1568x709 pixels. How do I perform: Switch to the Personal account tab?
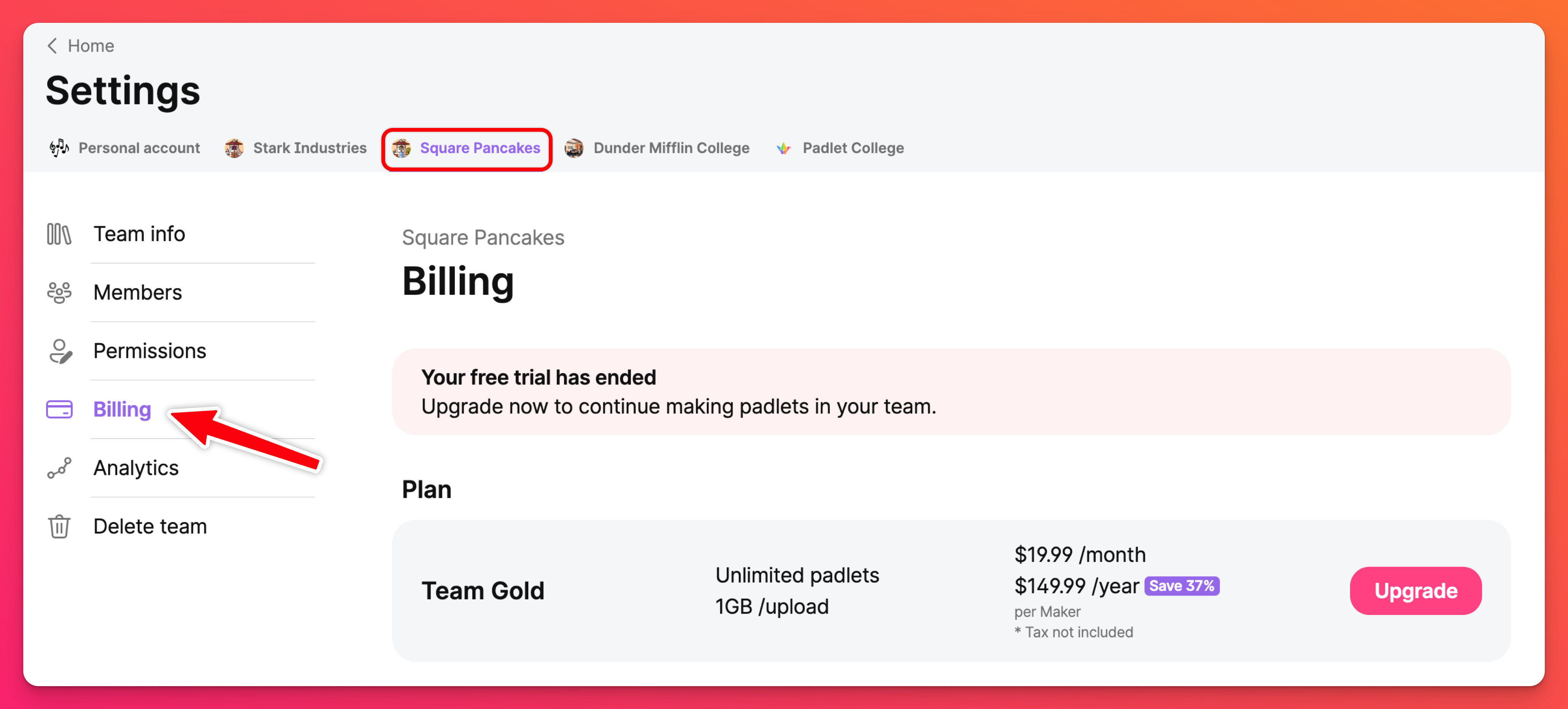pos(139,148)
